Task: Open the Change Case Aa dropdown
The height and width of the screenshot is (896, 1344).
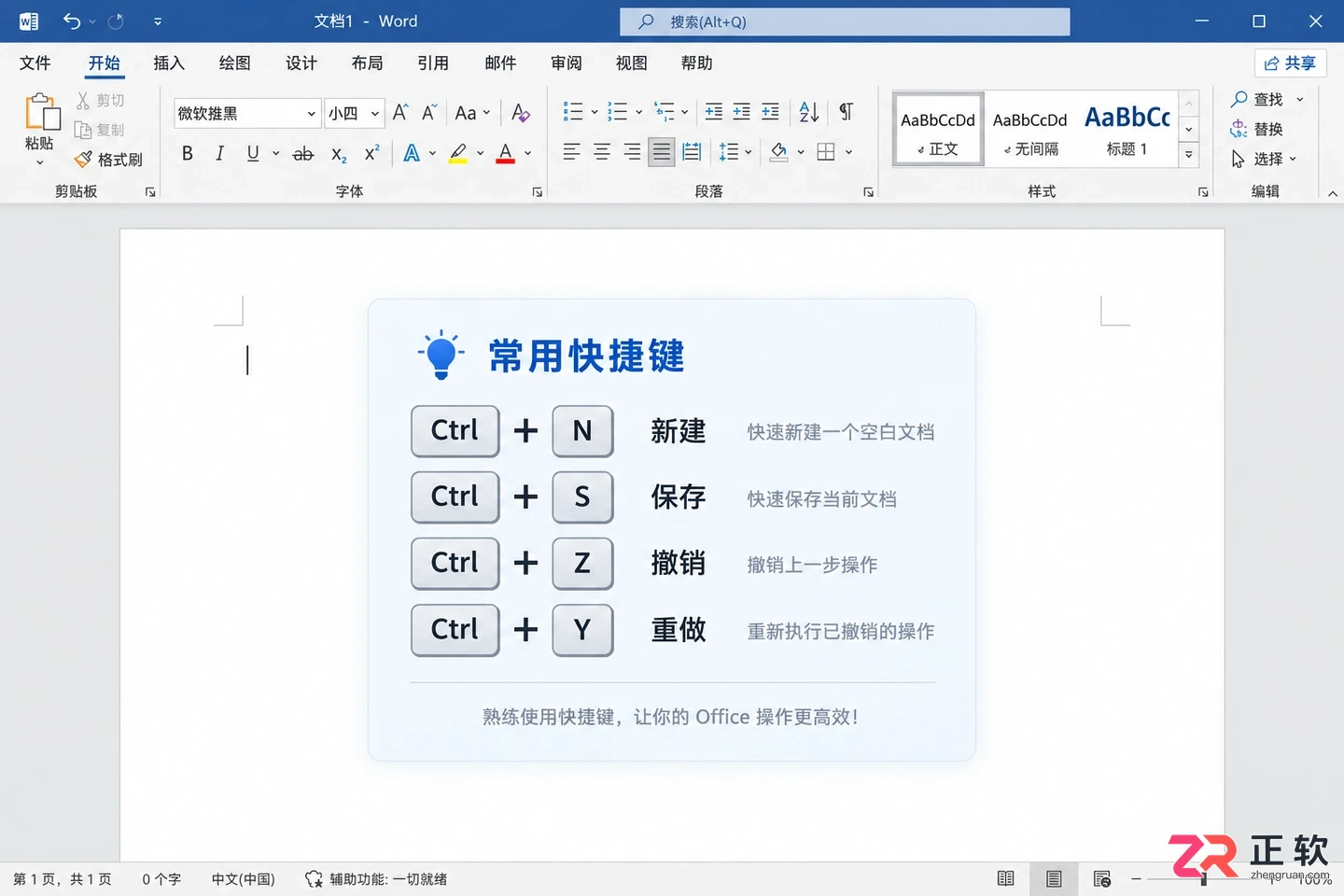Action: point(472,113)
